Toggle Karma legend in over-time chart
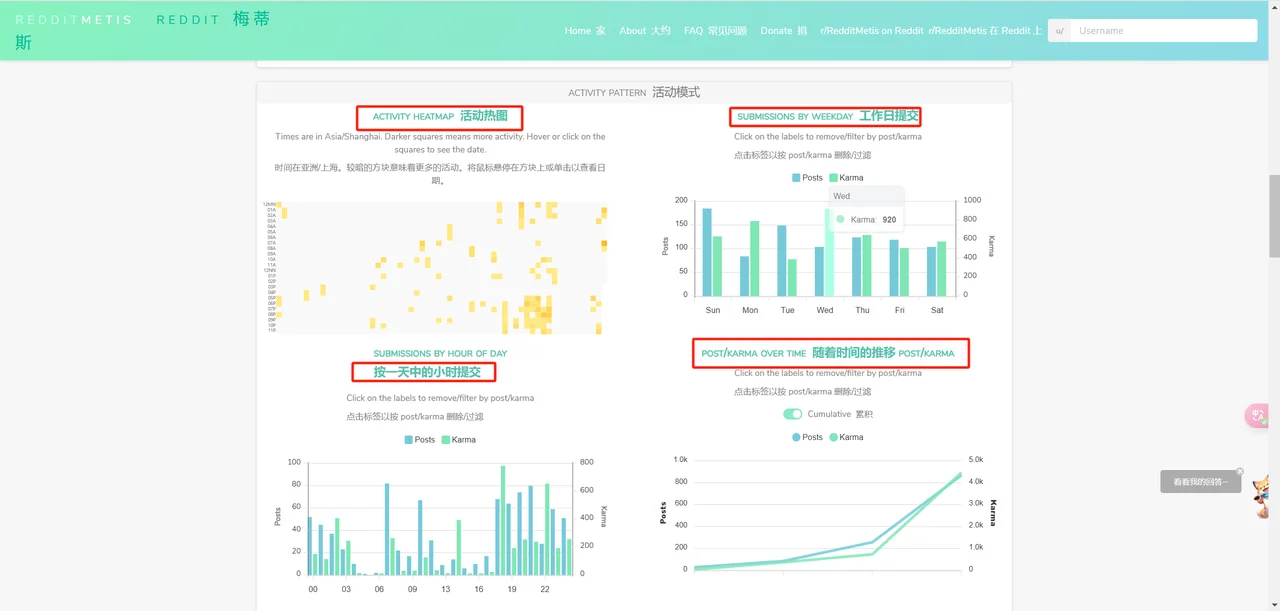 click(846, 437)
